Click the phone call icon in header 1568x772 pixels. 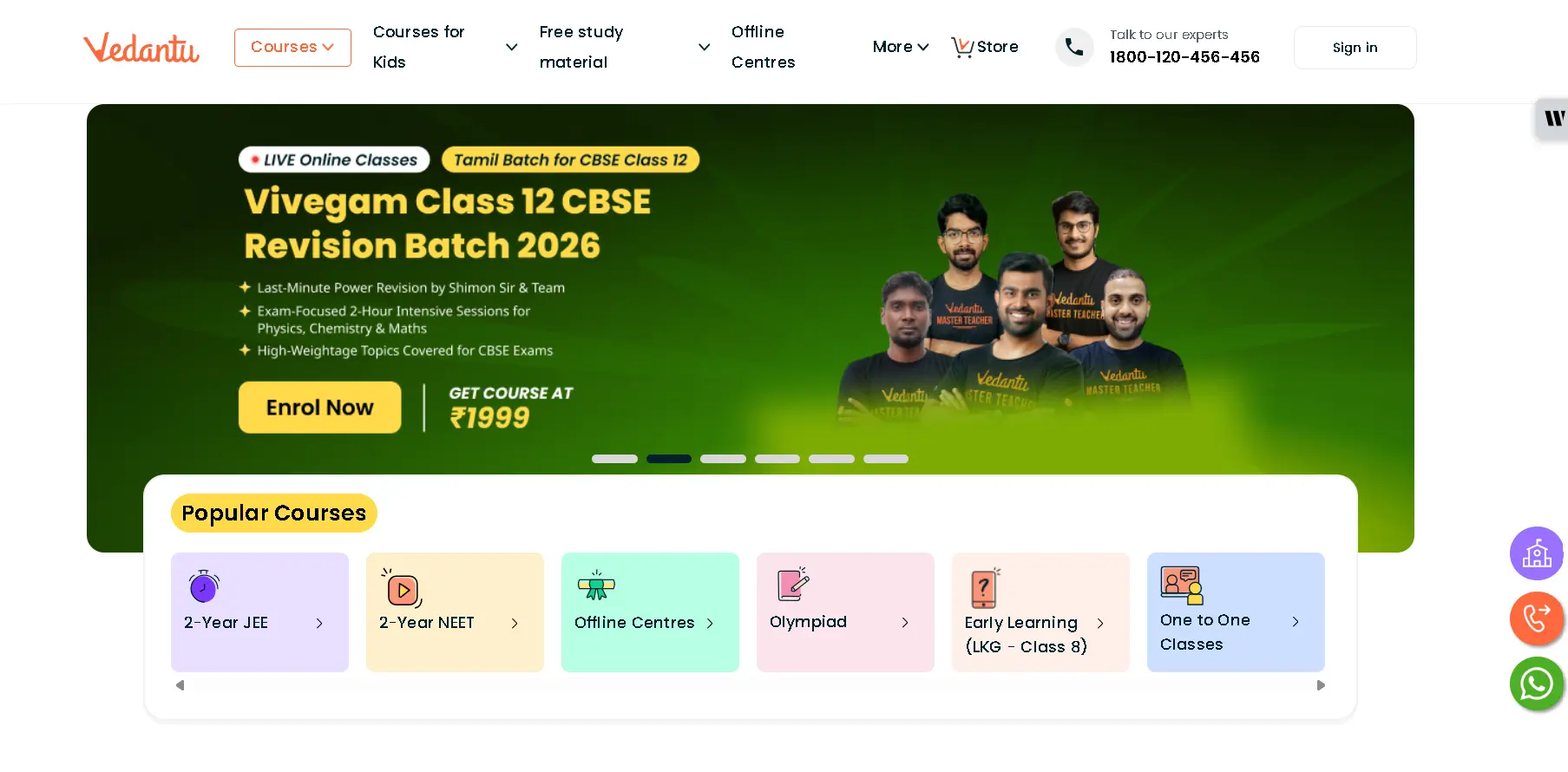[1074, 47]
